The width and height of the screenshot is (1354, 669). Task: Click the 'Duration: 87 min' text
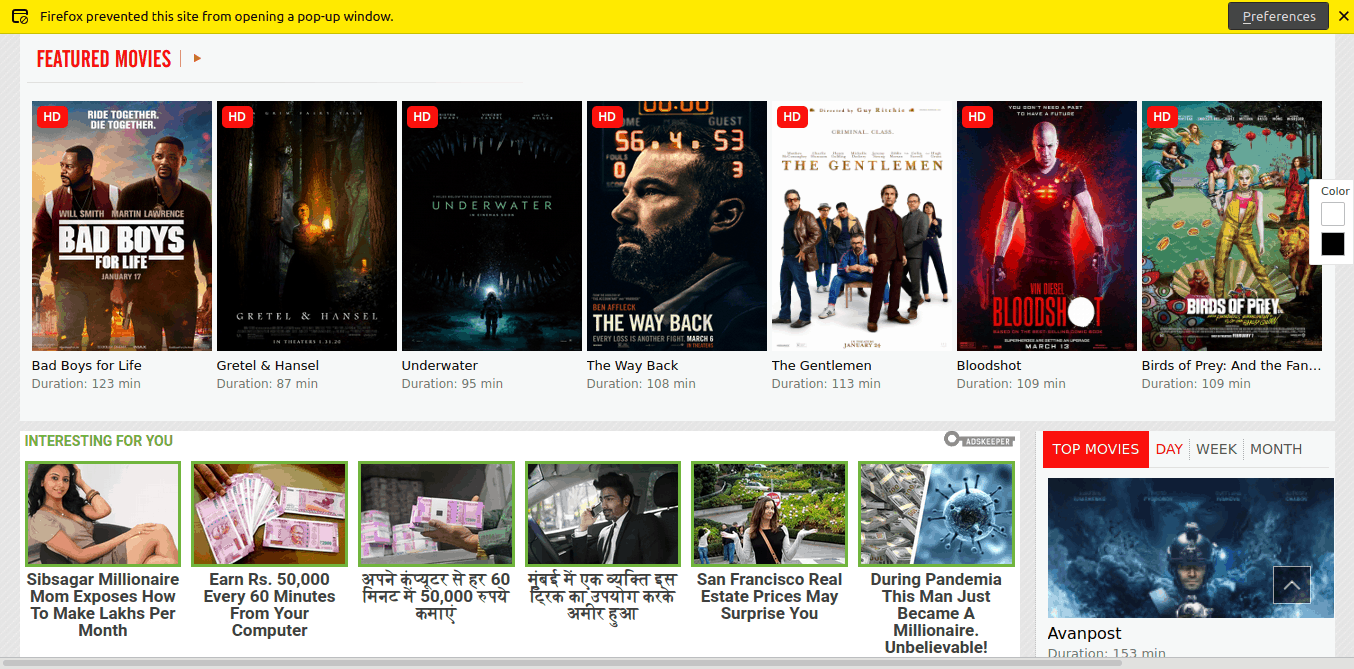tap(267, 384)
